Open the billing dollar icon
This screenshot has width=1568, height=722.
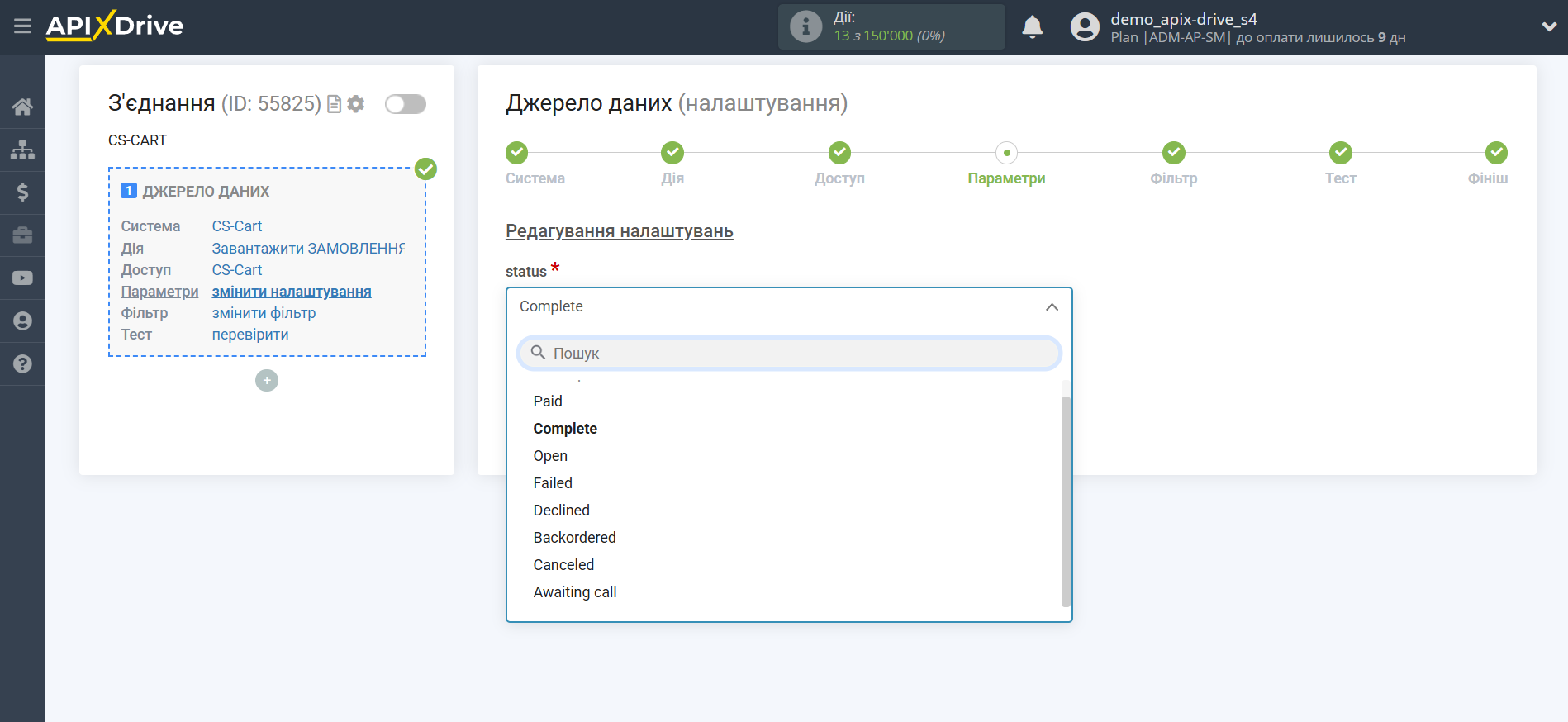22,192
